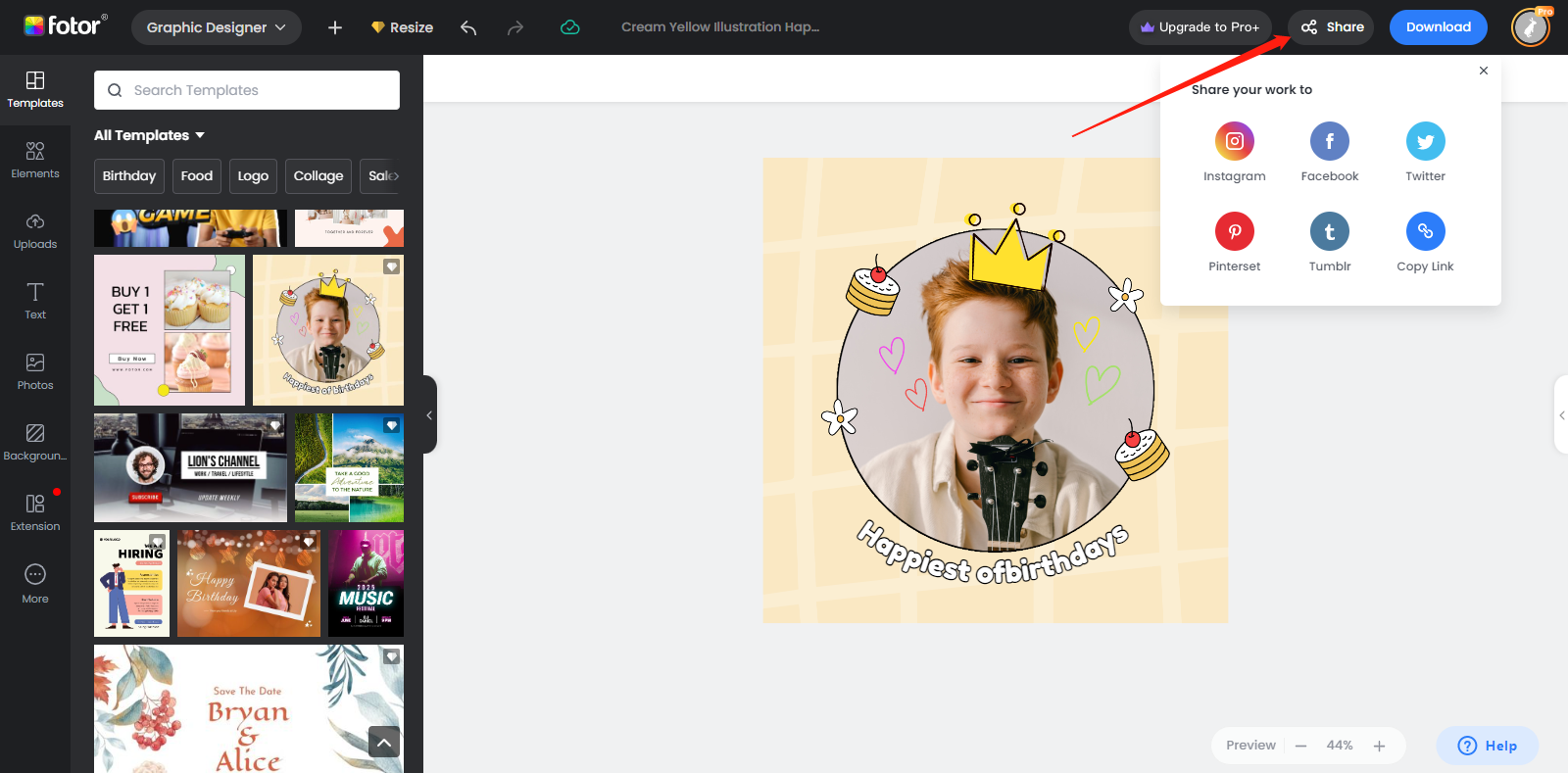Click the undo arrow in the top bar
Viewport: 1568px width, 773px height.
click(x=468, y=27)
